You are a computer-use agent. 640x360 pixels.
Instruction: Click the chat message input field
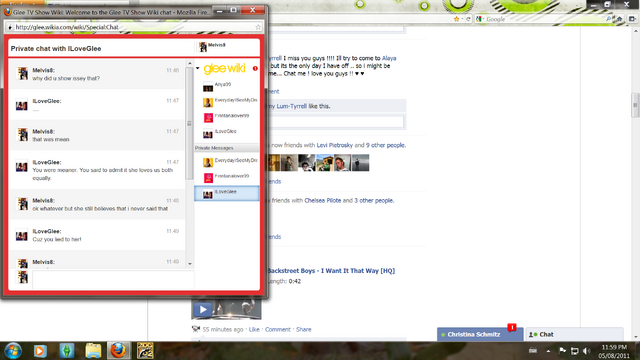click(113, 280)
